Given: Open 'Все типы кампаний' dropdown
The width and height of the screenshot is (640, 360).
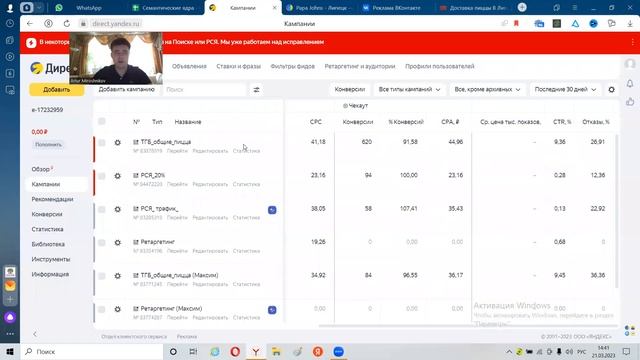Looking at the screenshot, I should pos(409,89).
